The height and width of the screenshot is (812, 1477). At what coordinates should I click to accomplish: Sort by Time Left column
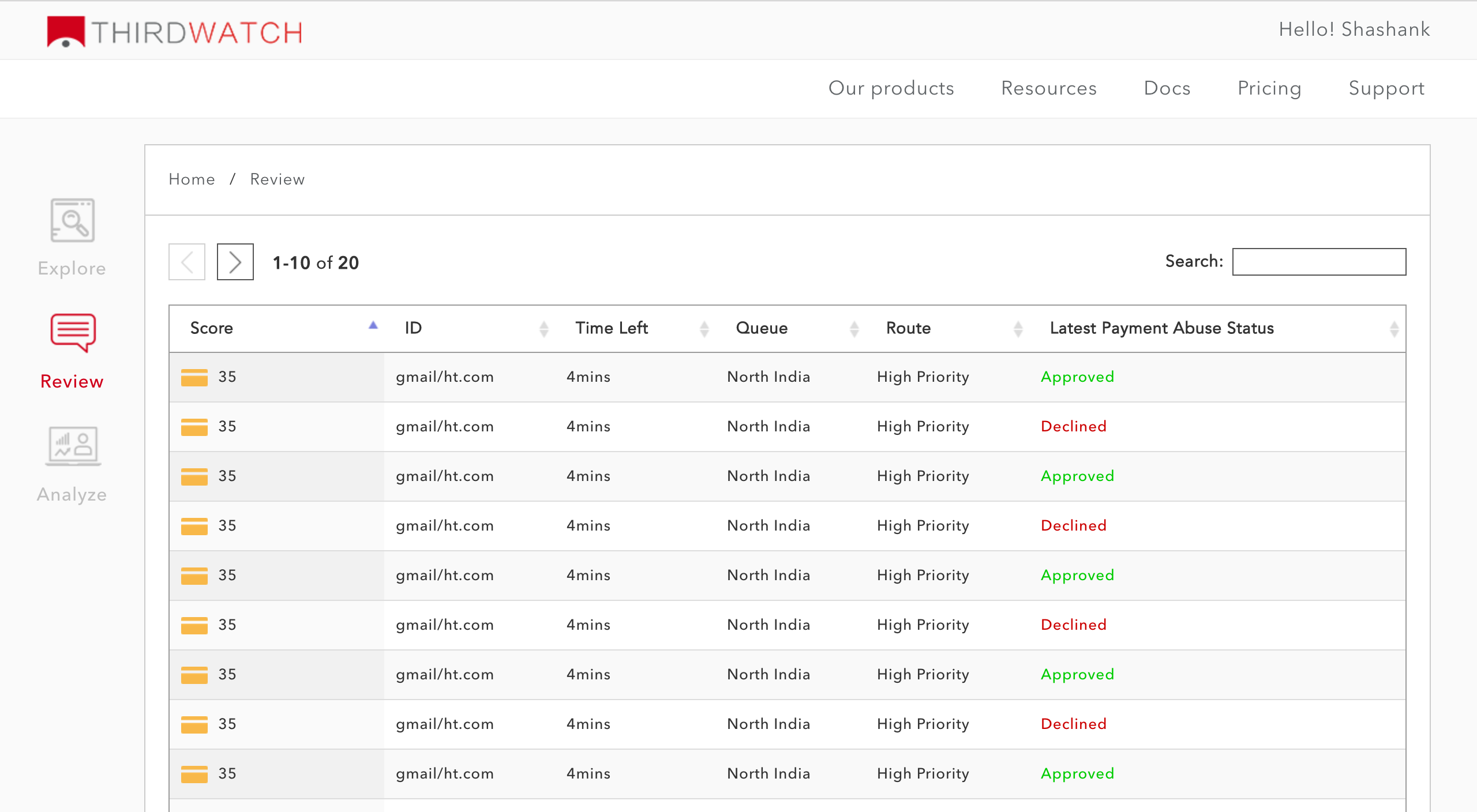[704, 329]
